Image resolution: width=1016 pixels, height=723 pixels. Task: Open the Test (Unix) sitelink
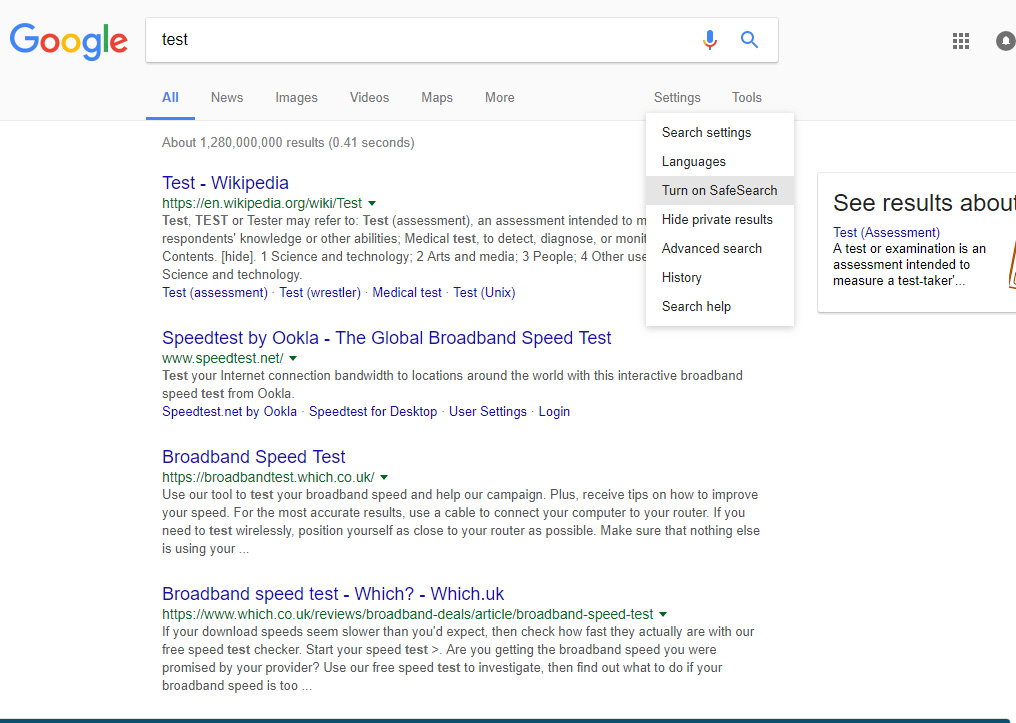484,293
